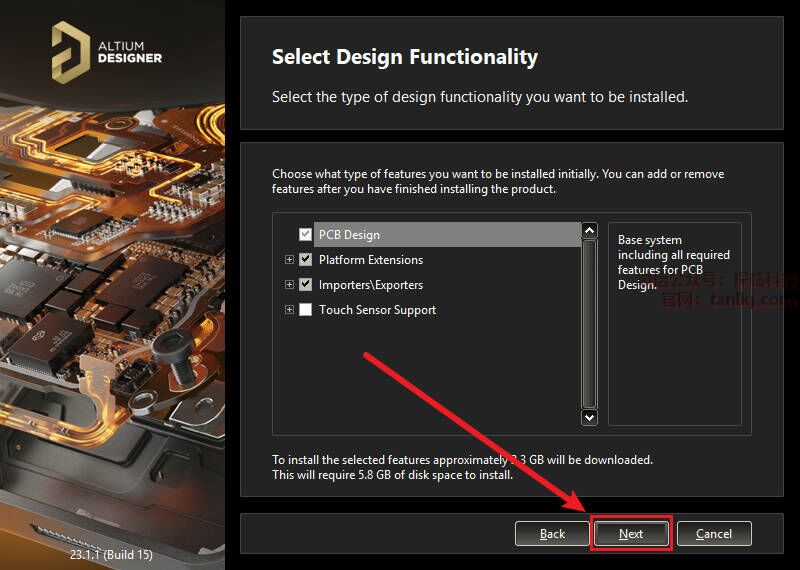Go to the Back step
This screenshot has width=800, height=570.
tap(552, 534)
